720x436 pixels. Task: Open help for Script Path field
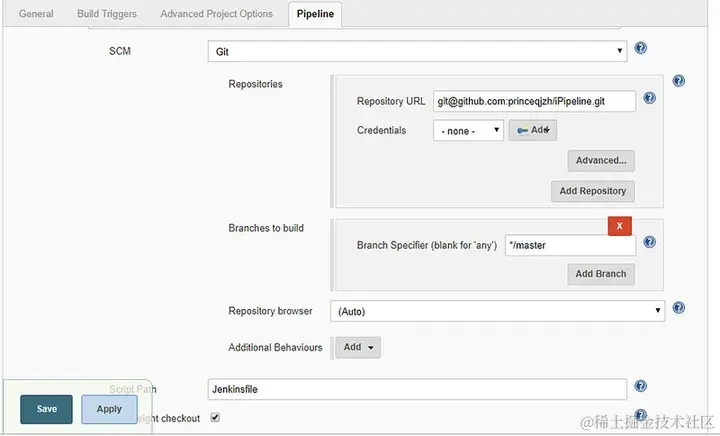(x=641, y=386)
